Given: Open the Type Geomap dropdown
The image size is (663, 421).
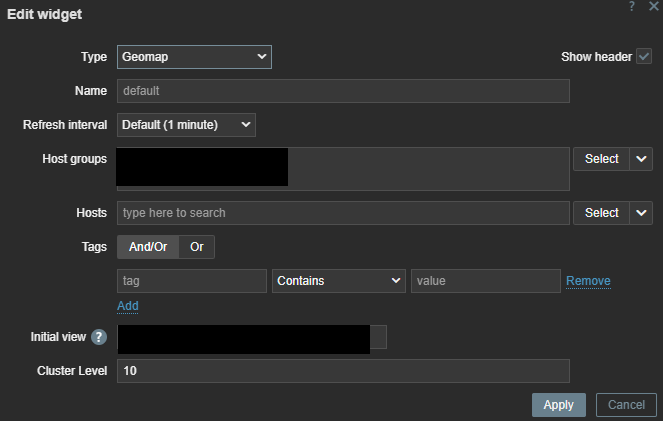Looking at the screenshot, I should 195,57.
